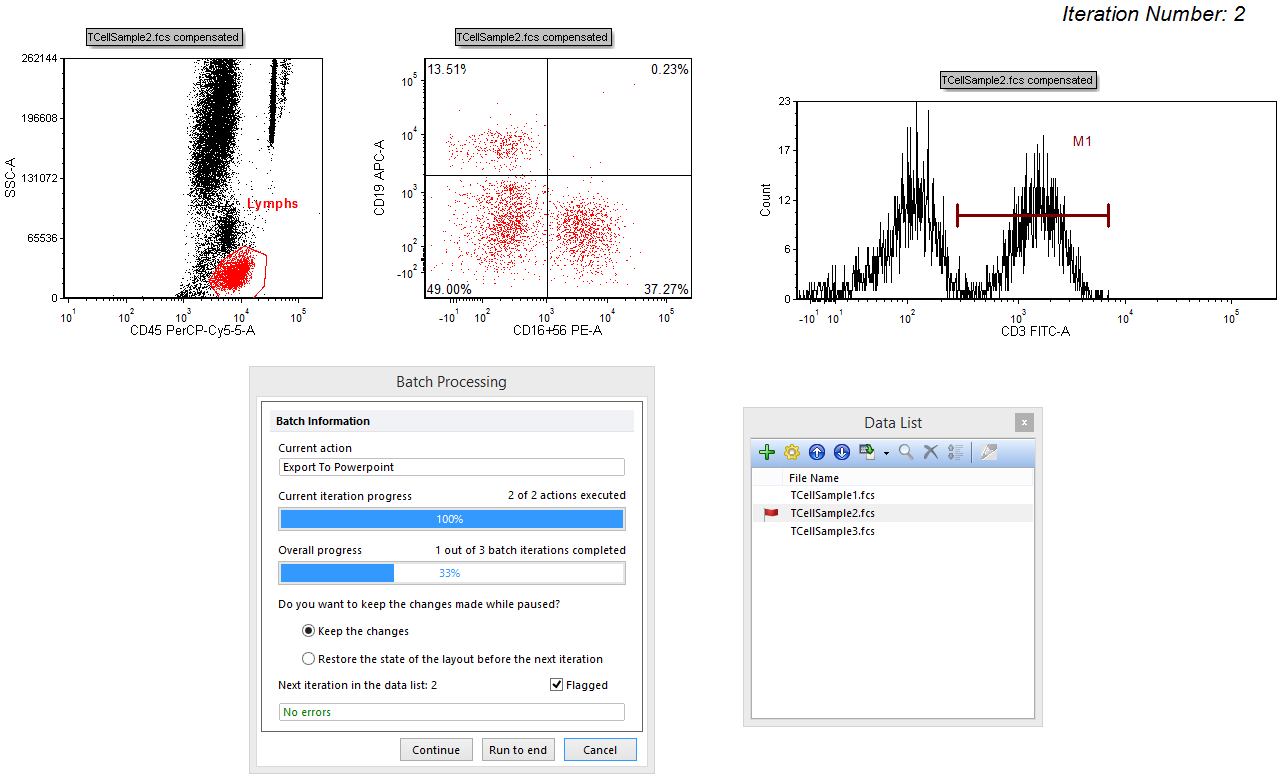1286x781 pixels.
Task: Select Restore the state of layout option
Action: click(x=309, y=659)
